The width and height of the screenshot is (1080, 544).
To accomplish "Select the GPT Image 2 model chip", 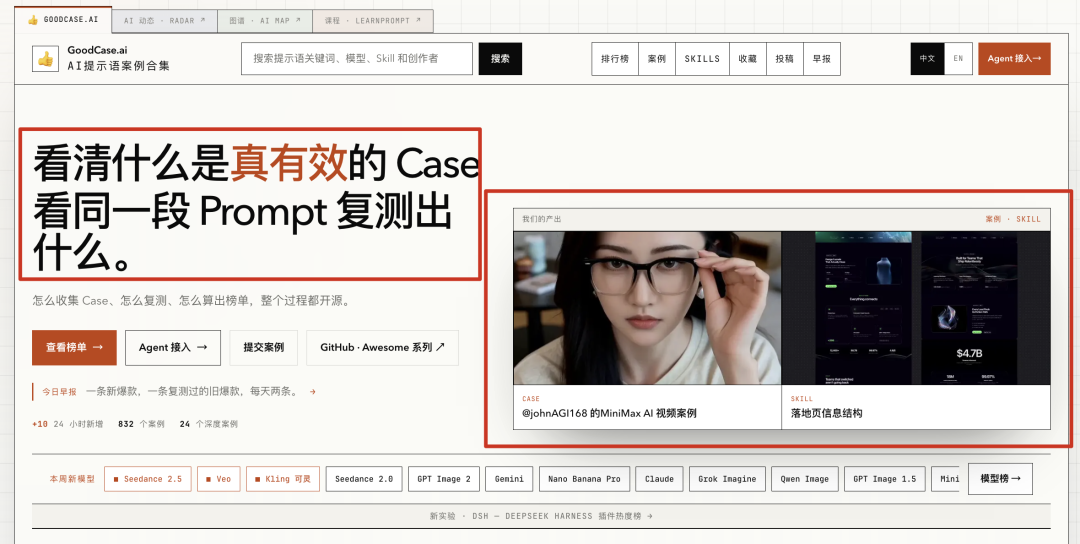I will [x=444, y=479].
